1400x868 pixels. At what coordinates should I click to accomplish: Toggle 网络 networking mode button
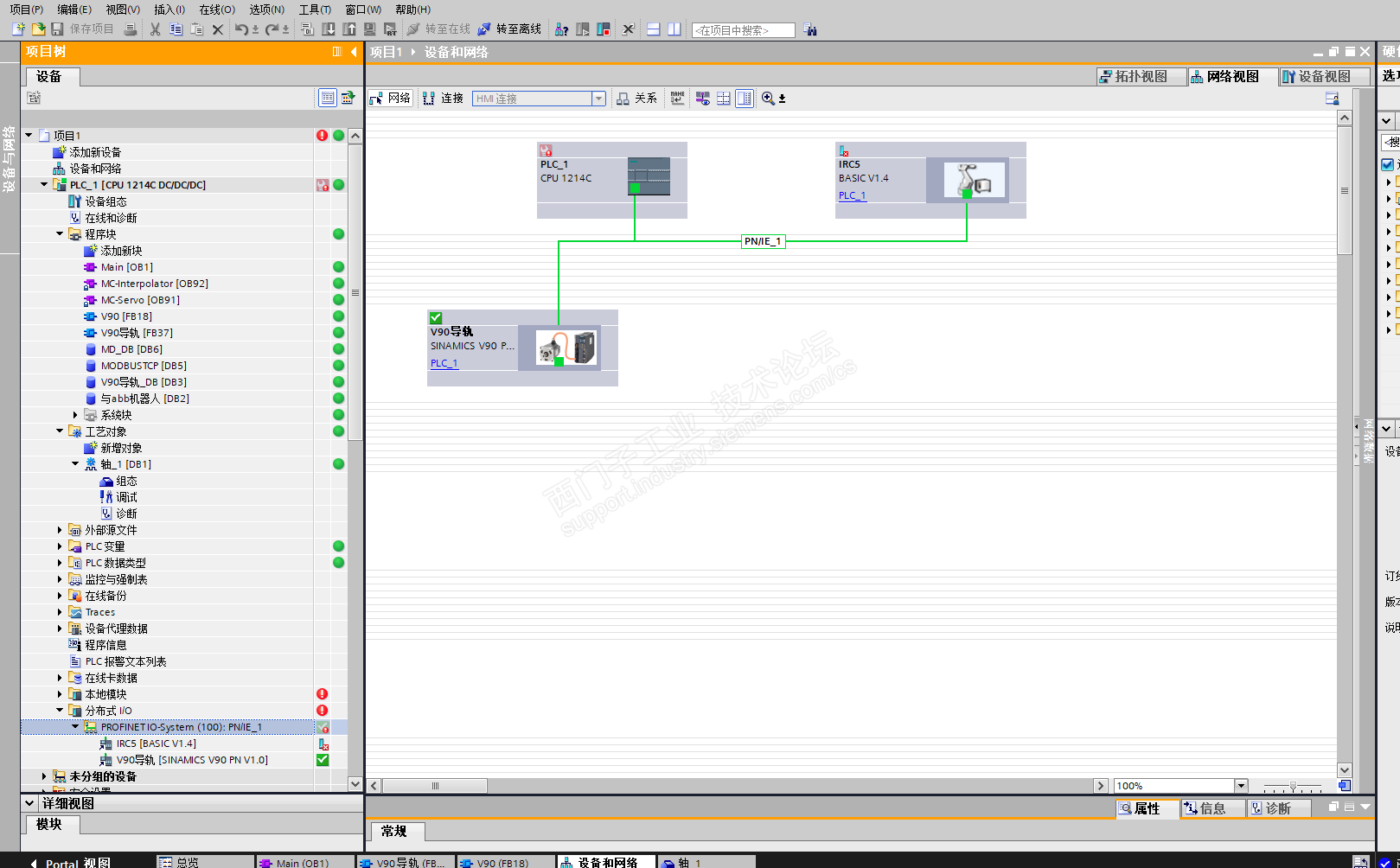(391, 99)
